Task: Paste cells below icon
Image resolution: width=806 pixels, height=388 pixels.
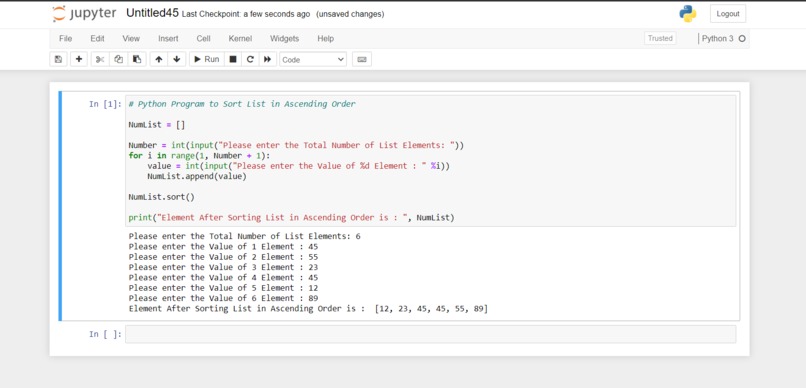Action: click(137, 59)
